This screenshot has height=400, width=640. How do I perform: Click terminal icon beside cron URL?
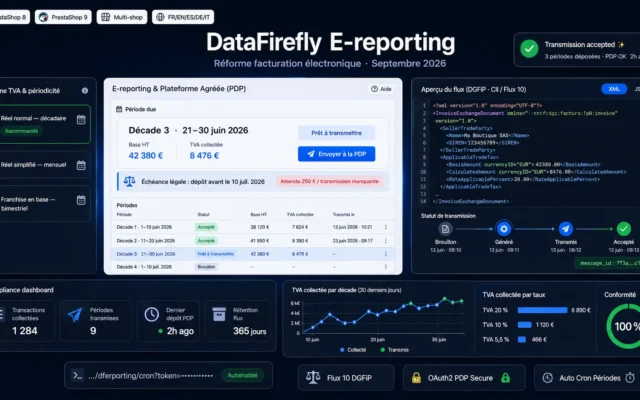point(78,375)
